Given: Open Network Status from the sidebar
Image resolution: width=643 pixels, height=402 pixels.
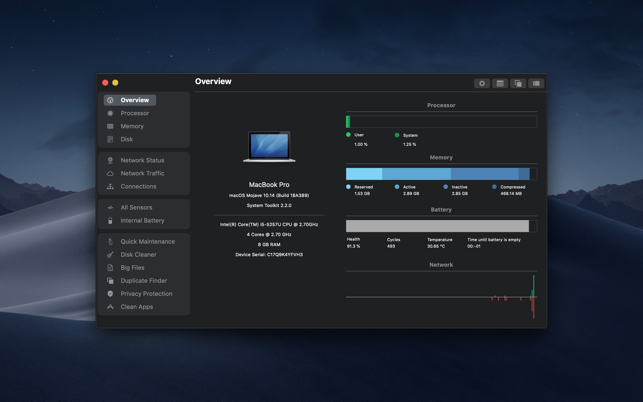Looking at the screenshot, I should pos(142,160).
